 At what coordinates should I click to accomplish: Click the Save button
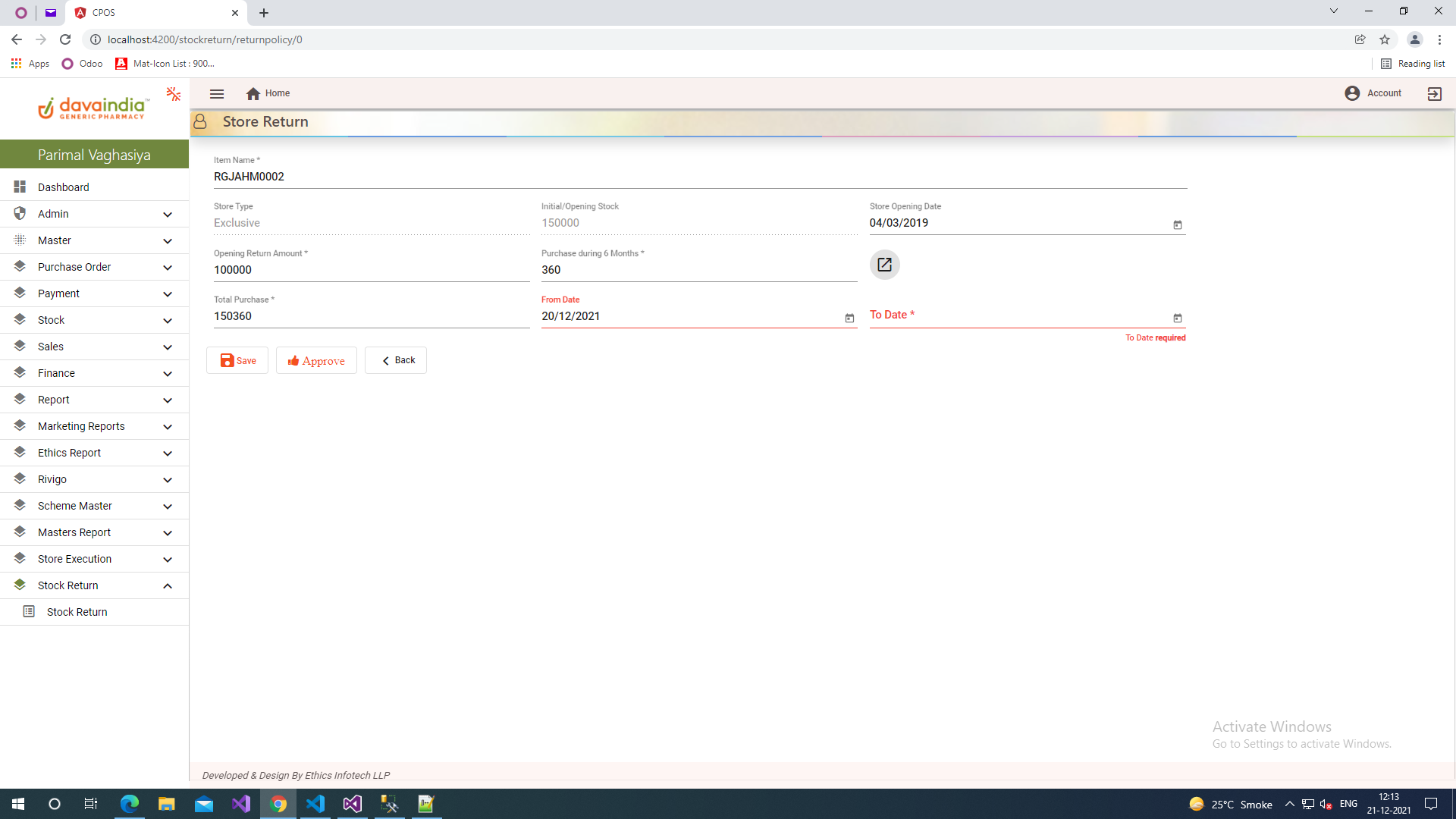[x=237, y=360]
